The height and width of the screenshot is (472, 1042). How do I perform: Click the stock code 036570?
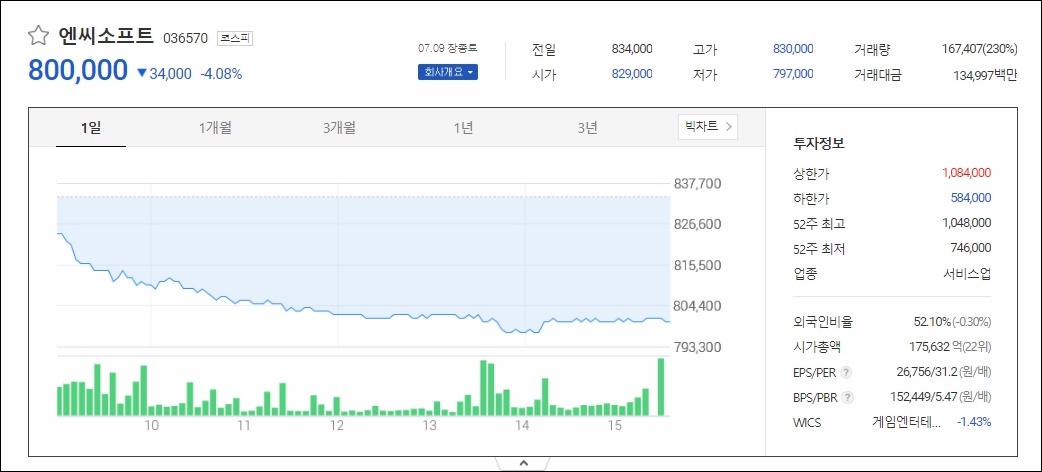[x=185, y=39]
